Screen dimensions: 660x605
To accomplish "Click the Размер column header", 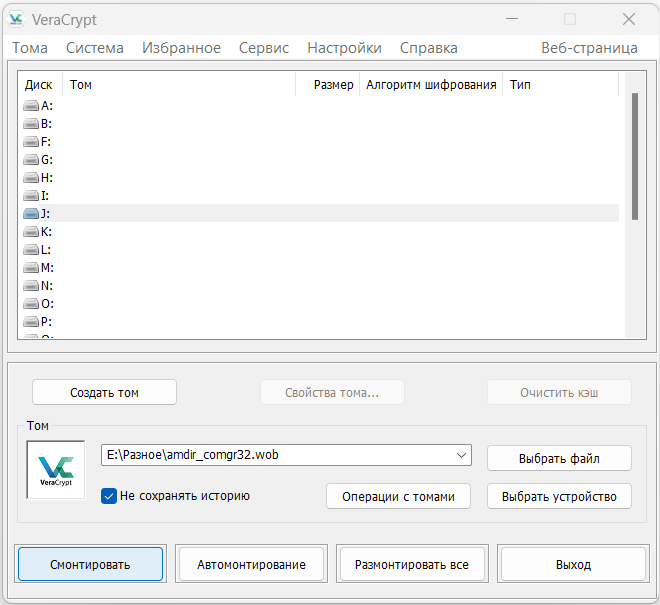I will point(327,85).
